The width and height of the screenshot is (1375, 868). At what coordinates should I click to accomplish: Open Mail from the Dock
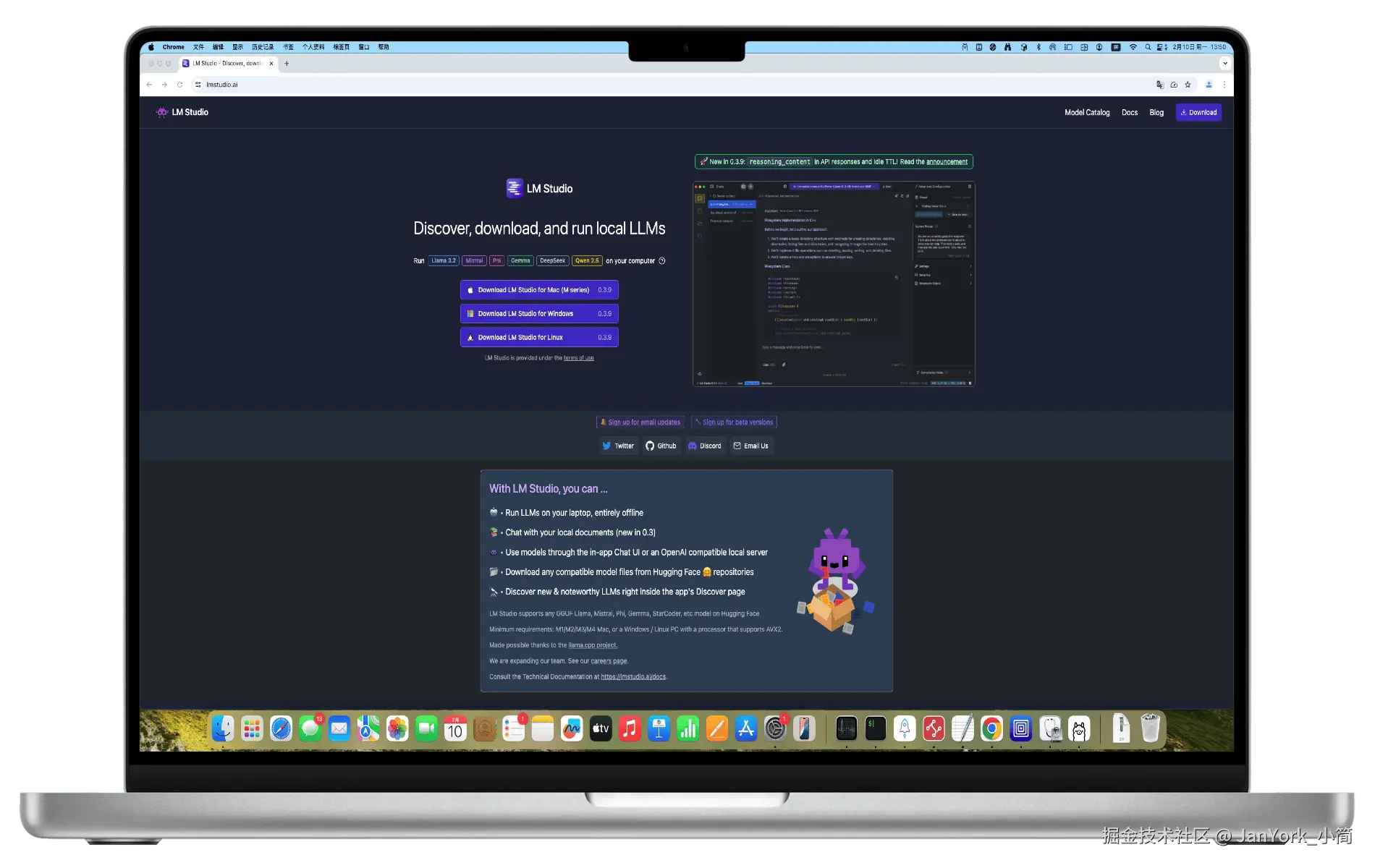click(339, 728)
